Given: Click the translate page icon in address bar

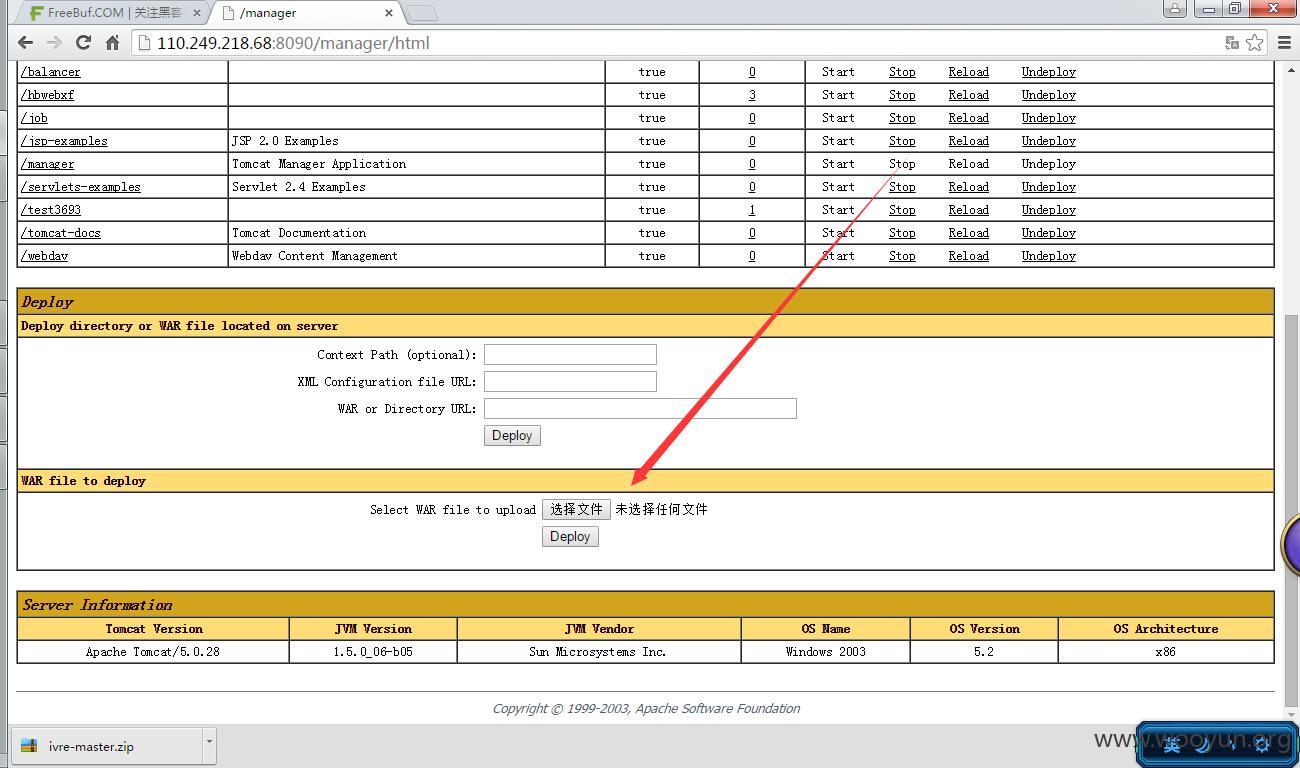Looking at the screenshot, I should tap(1232, 43).
